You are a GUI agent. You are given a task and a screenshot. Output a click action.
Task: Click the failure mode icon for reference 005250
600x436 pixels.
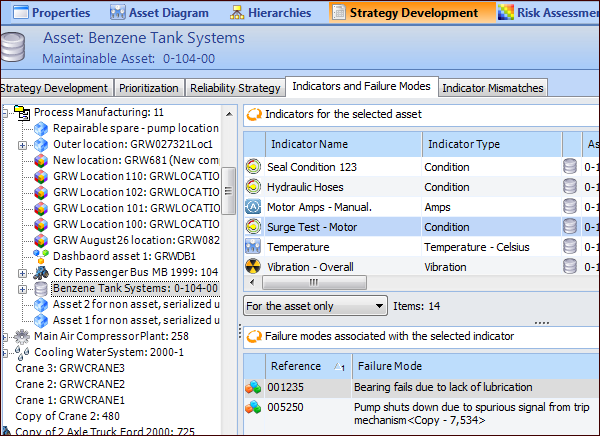pyautogui.click(x=254, y=407)
